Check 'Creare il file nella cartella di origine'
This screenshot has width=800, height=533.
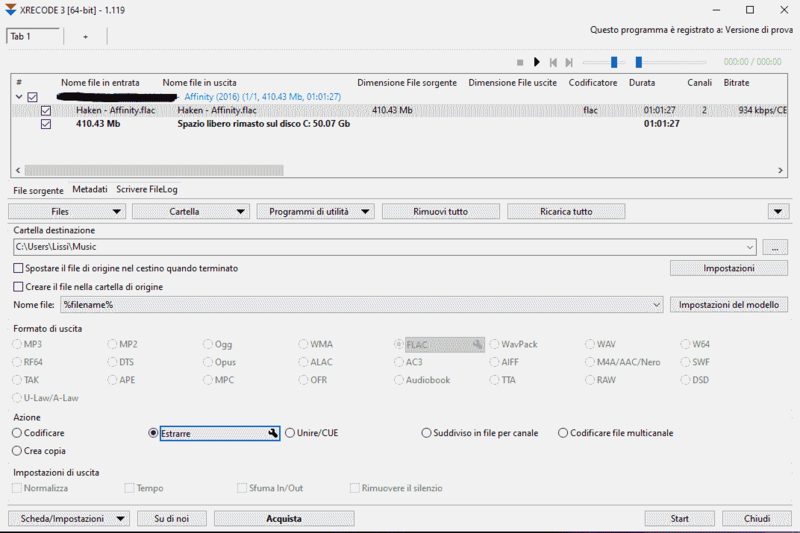tap(19, 287)
